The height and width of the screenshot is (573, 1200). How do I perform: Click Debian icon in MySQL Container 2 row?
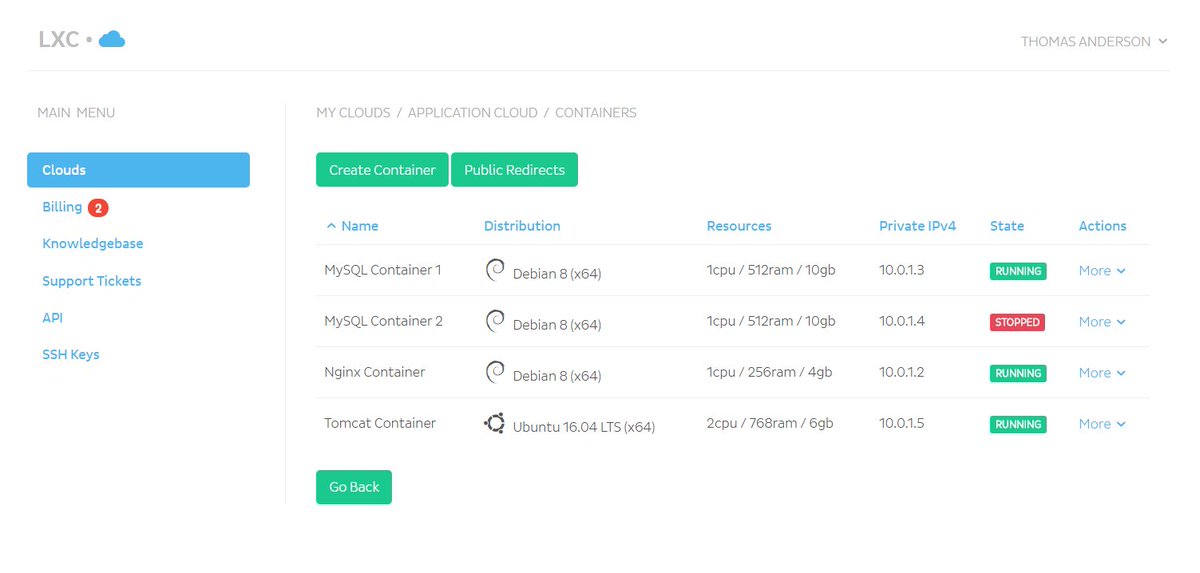tap(495, 320)
